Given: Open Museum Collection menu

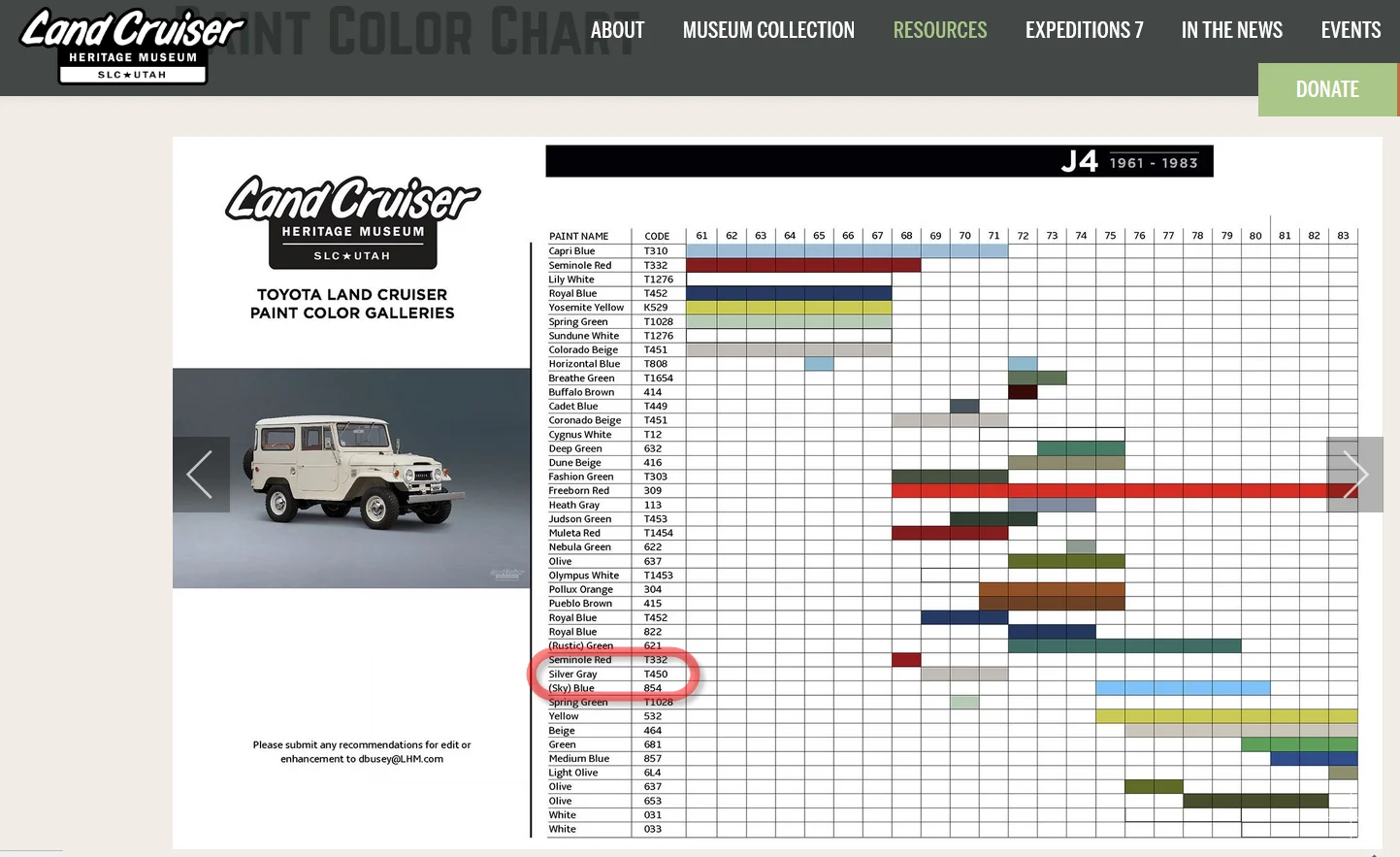Looking at the screenshot, I should [768, 30].
